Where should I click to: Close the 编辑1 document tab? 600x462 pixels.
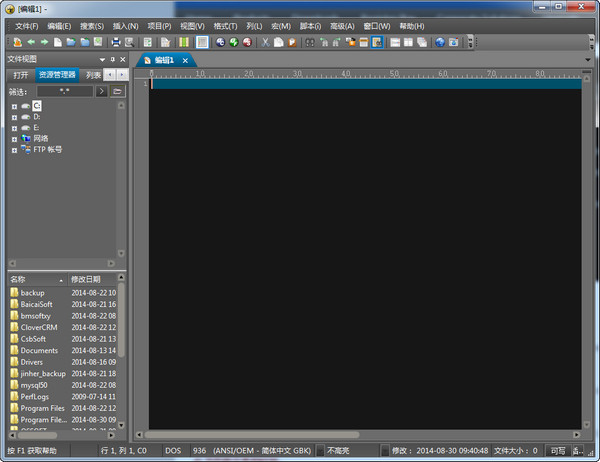click(x=185, y=60)
